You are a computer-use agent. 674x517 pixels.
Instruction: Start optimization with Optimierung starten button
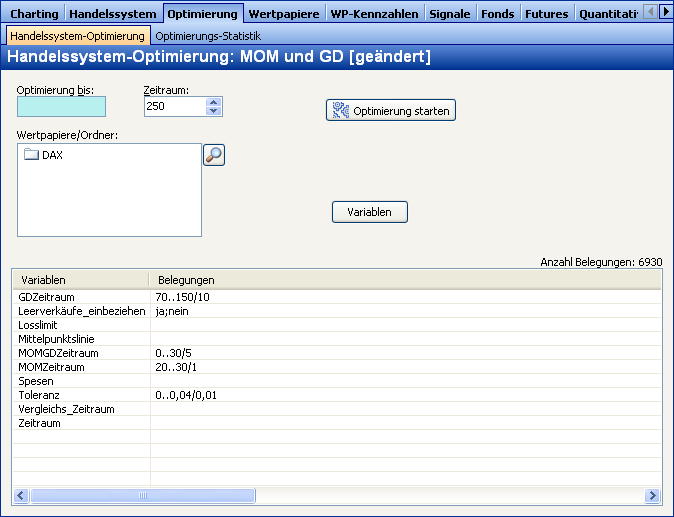pyautogui.click(x=391, y=110)
